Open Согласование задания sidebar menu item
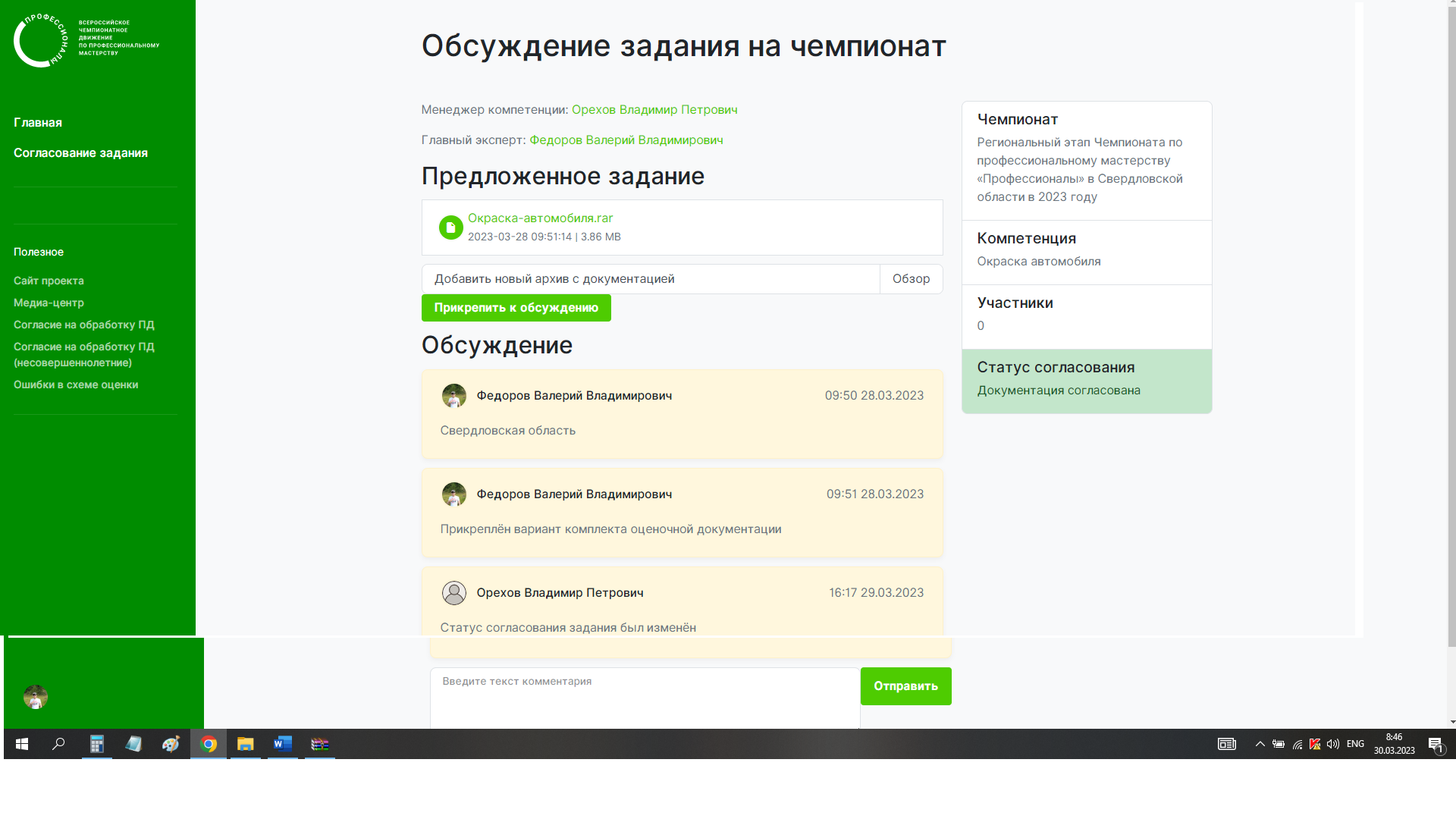The height and width of the screenshot is (819, 1456). tap(80, 153)
